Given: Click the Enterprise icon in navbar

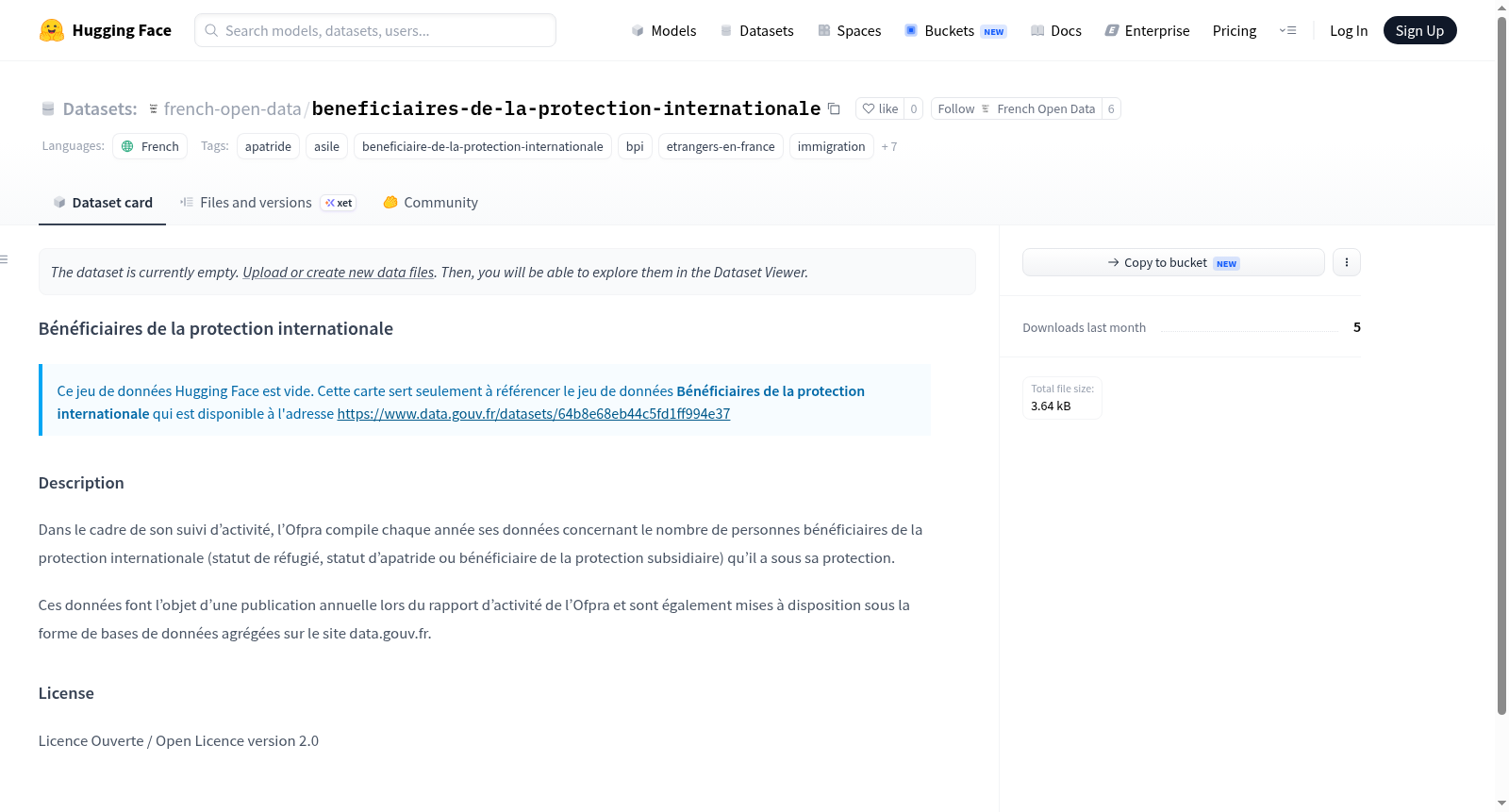Looking at the screenshot, I should [x=1112, y=31].
